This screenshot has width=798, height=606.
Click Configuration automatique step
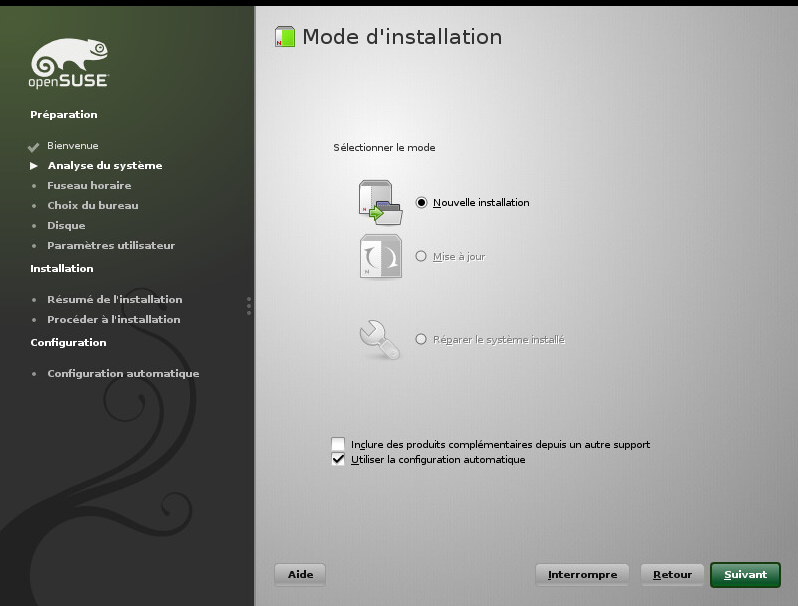123,373
